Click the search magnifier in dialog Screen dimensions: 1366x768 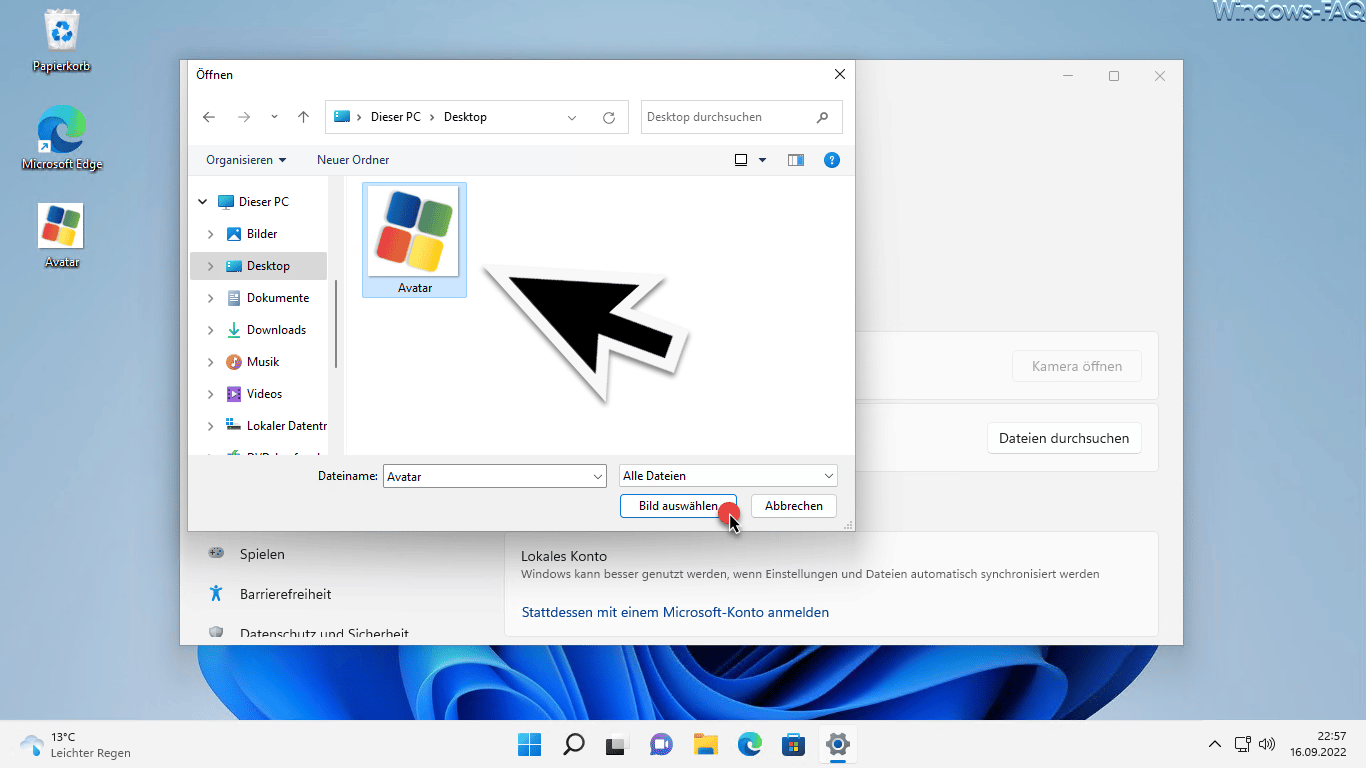pos(823,117)
